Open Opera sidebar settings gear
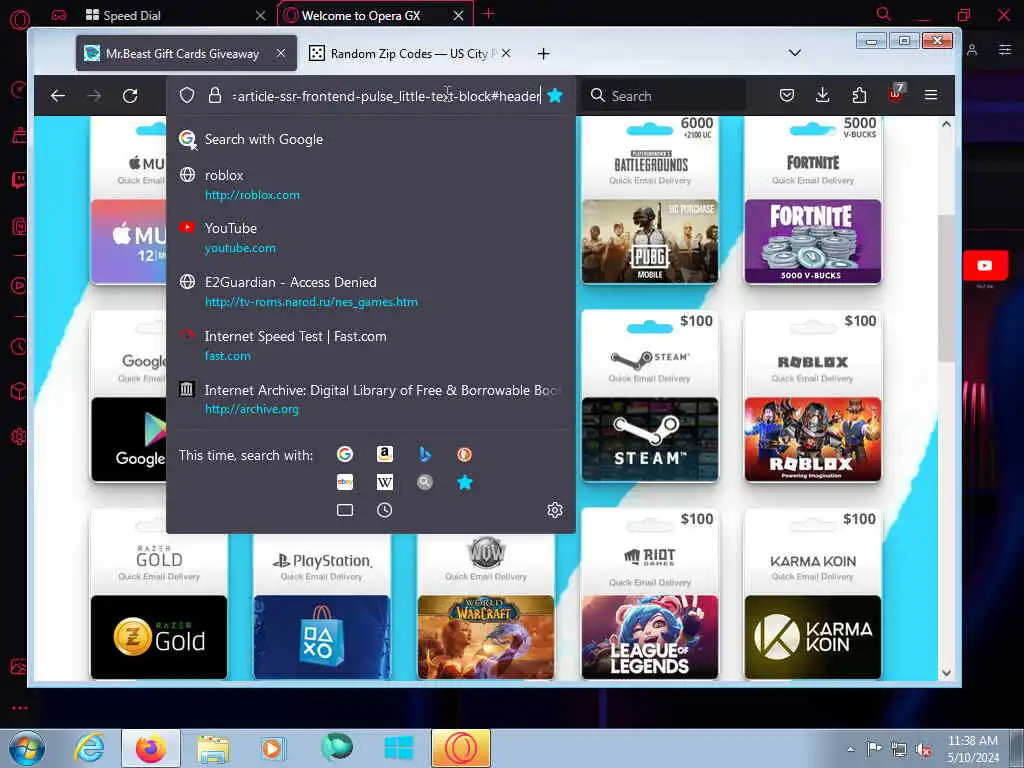This screenshot has height=768, width=1024. click(19, 436)
